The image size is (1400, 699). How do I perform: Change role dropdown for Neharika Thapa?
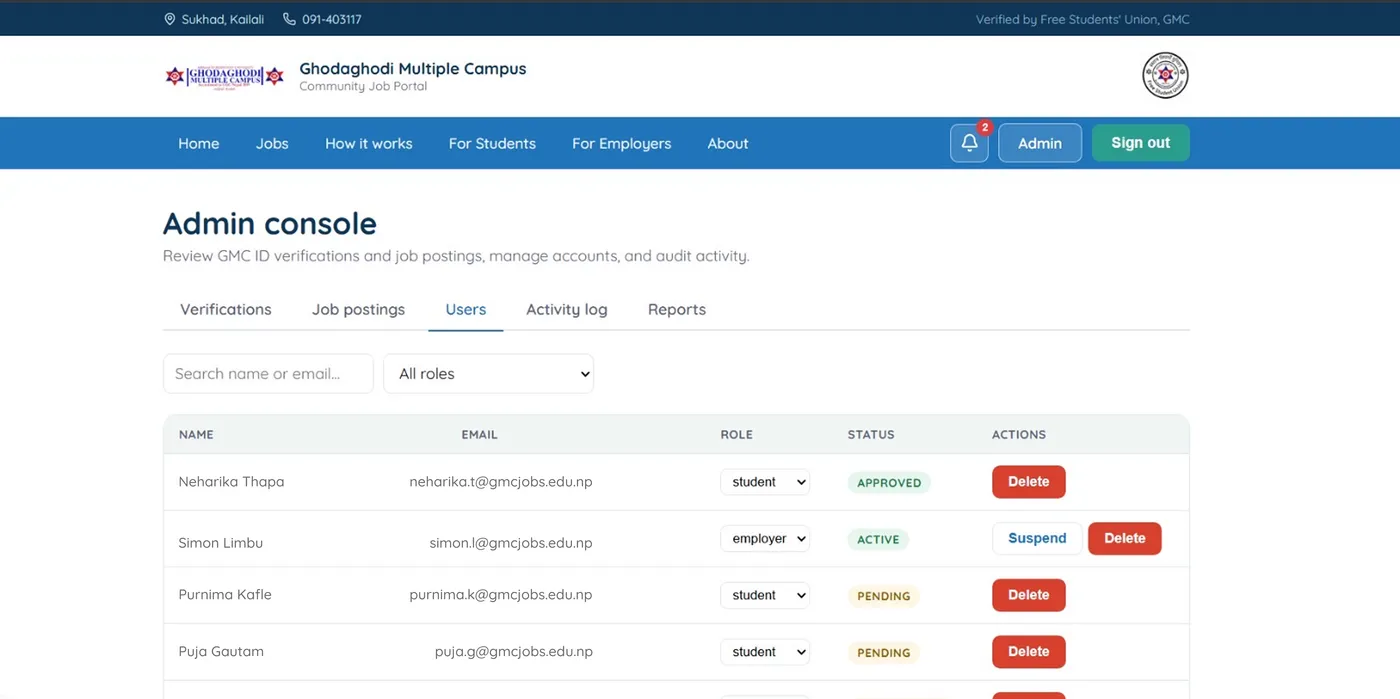[x=765, y=482]
